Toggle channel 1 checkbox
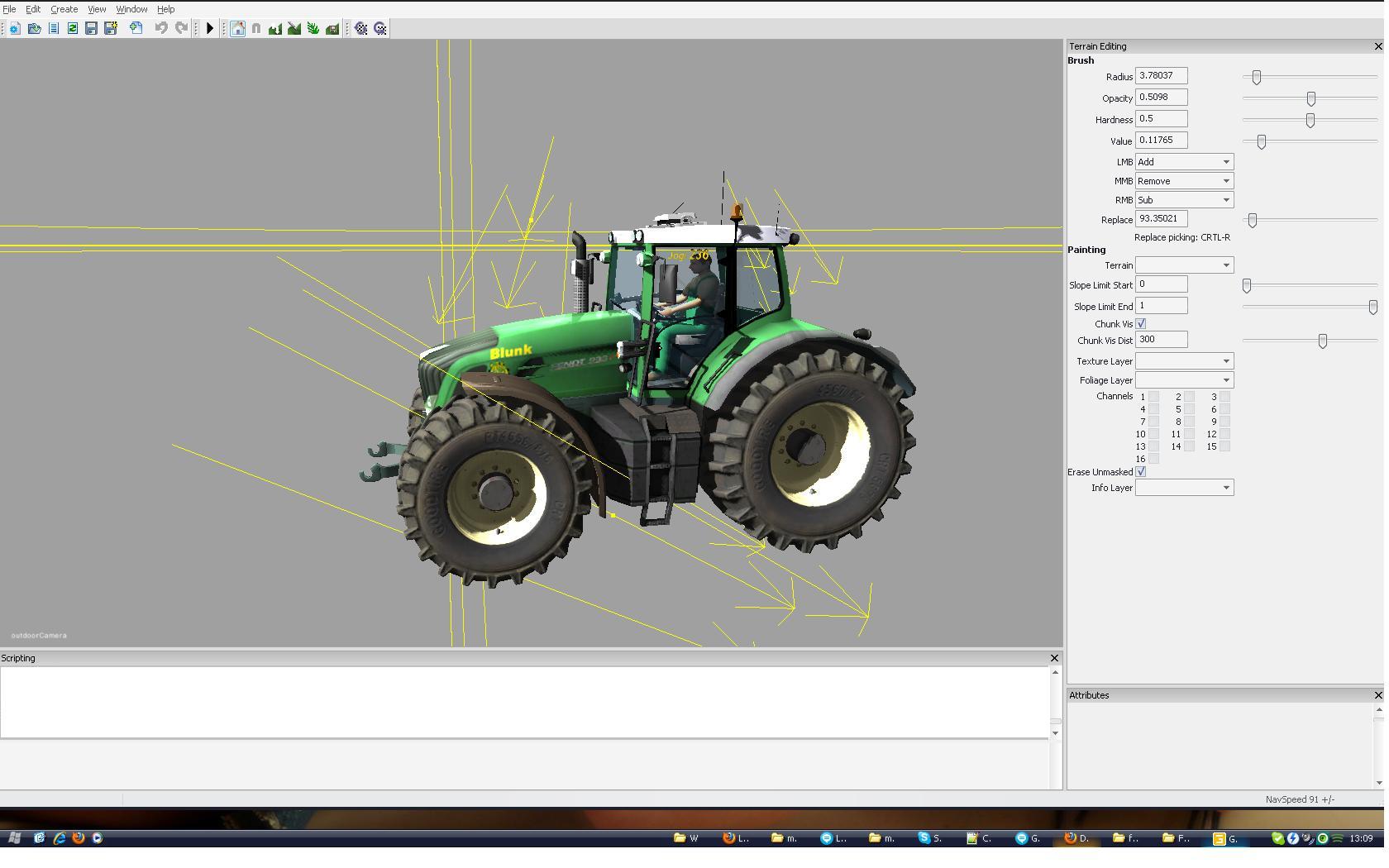Image resolution: width=1389 pixels, height=868 pixels. pos(1154,397)
